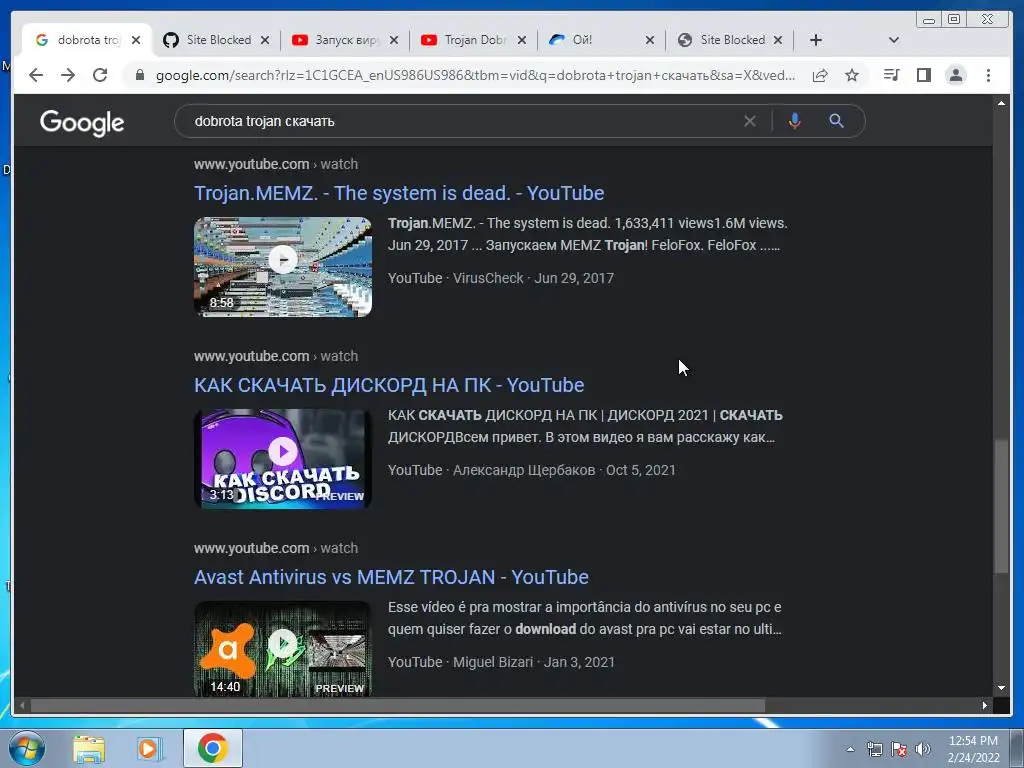
Task: Close the last Site Blocked tab
Action: pos(778,40)
